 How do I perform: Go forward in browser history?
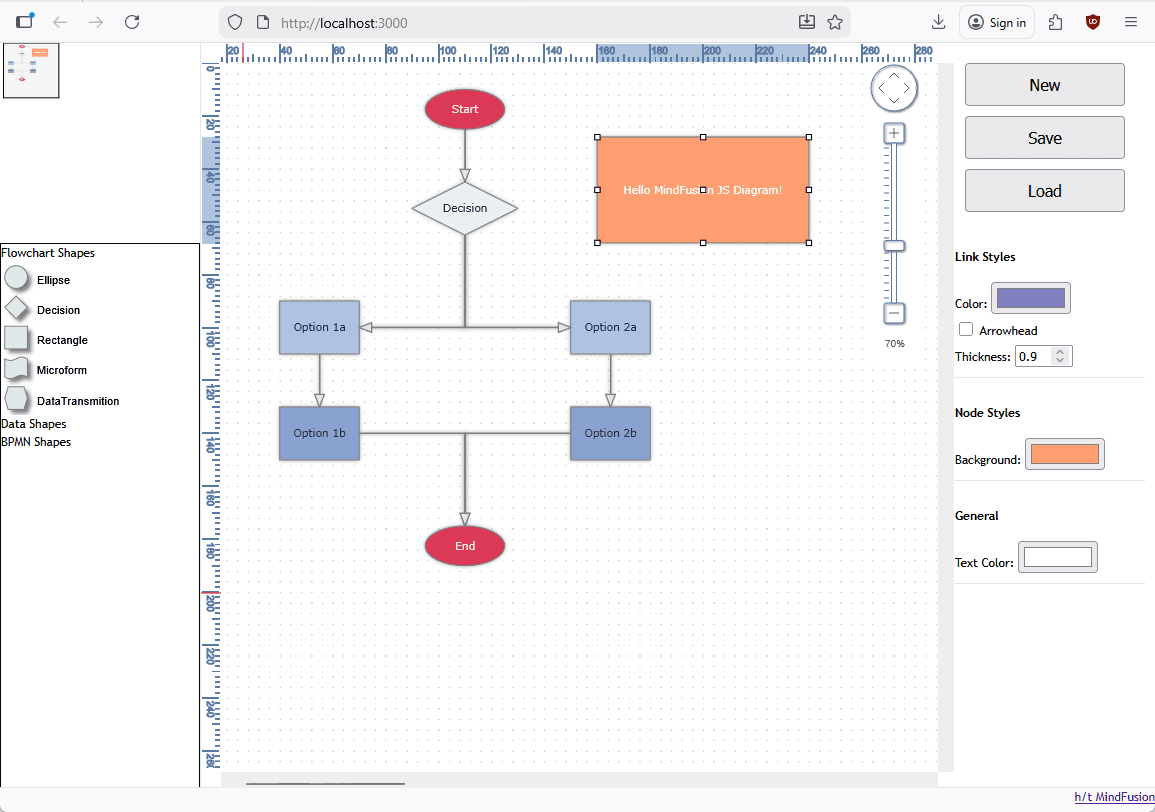click(x=96, y=22)
